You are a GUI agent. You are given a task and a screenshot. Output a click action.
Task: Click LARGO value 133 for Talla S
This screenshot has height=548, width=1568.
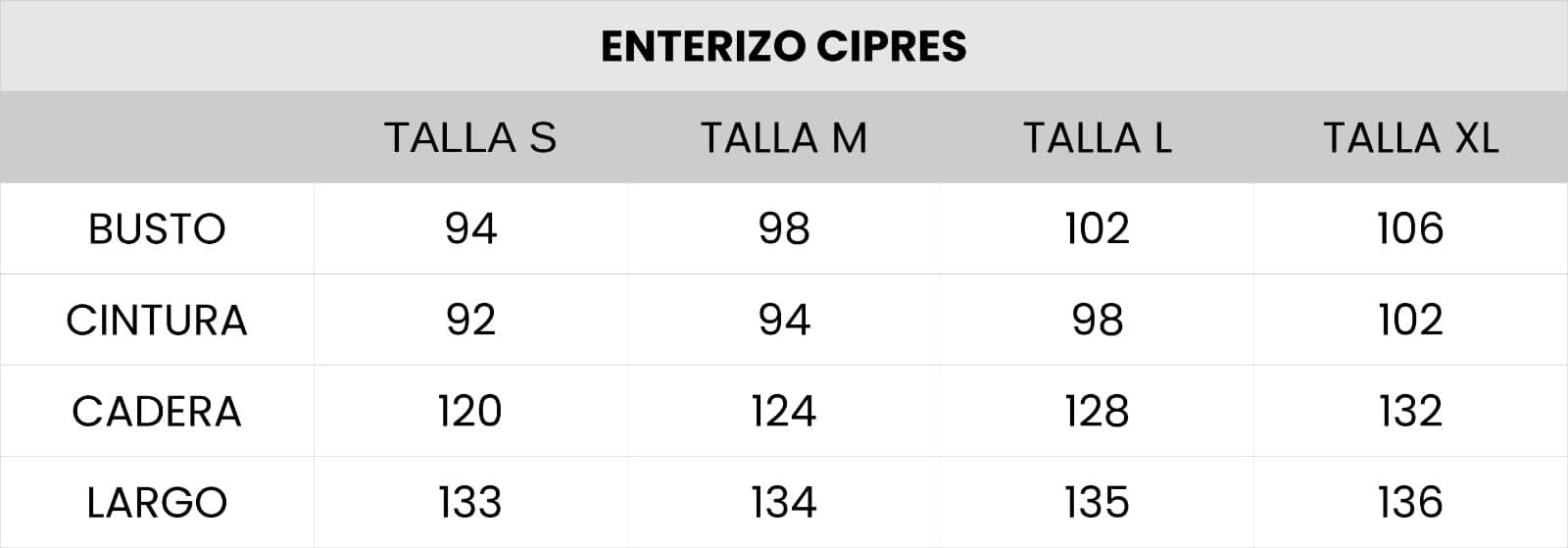[470, 502]
